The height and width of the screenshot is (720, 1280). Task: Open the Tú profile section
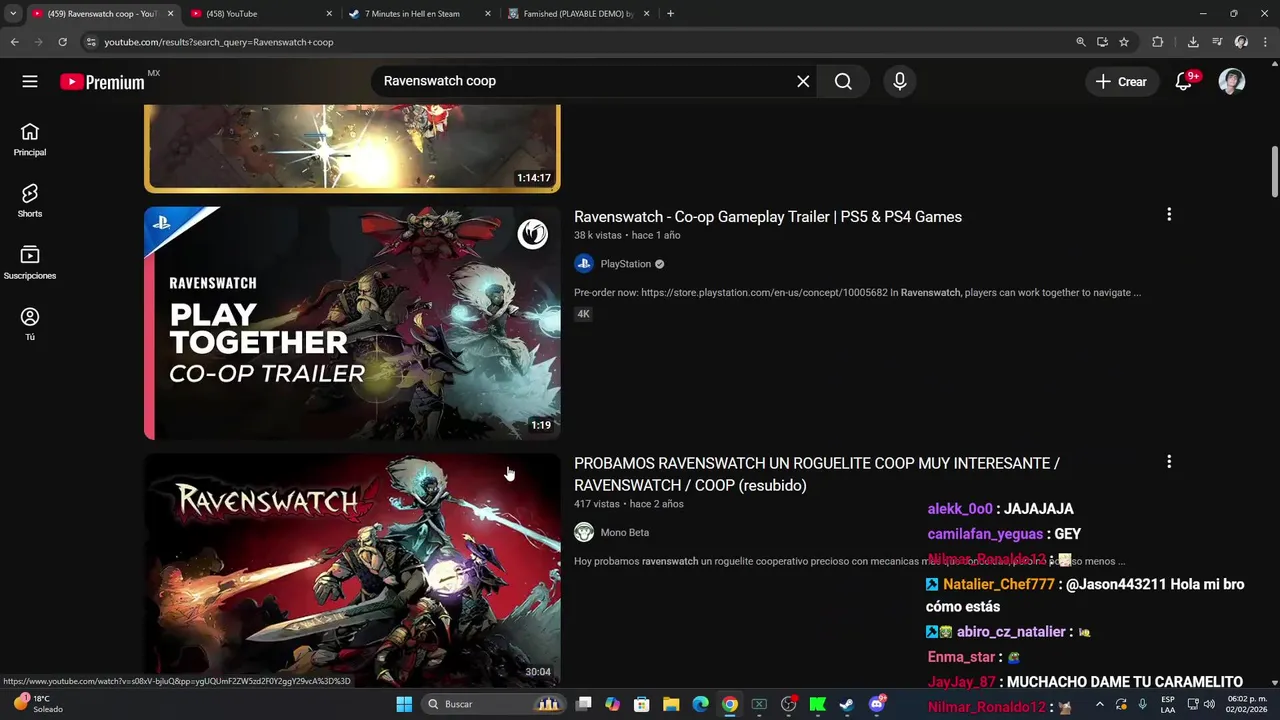click(x=30, y=324)
